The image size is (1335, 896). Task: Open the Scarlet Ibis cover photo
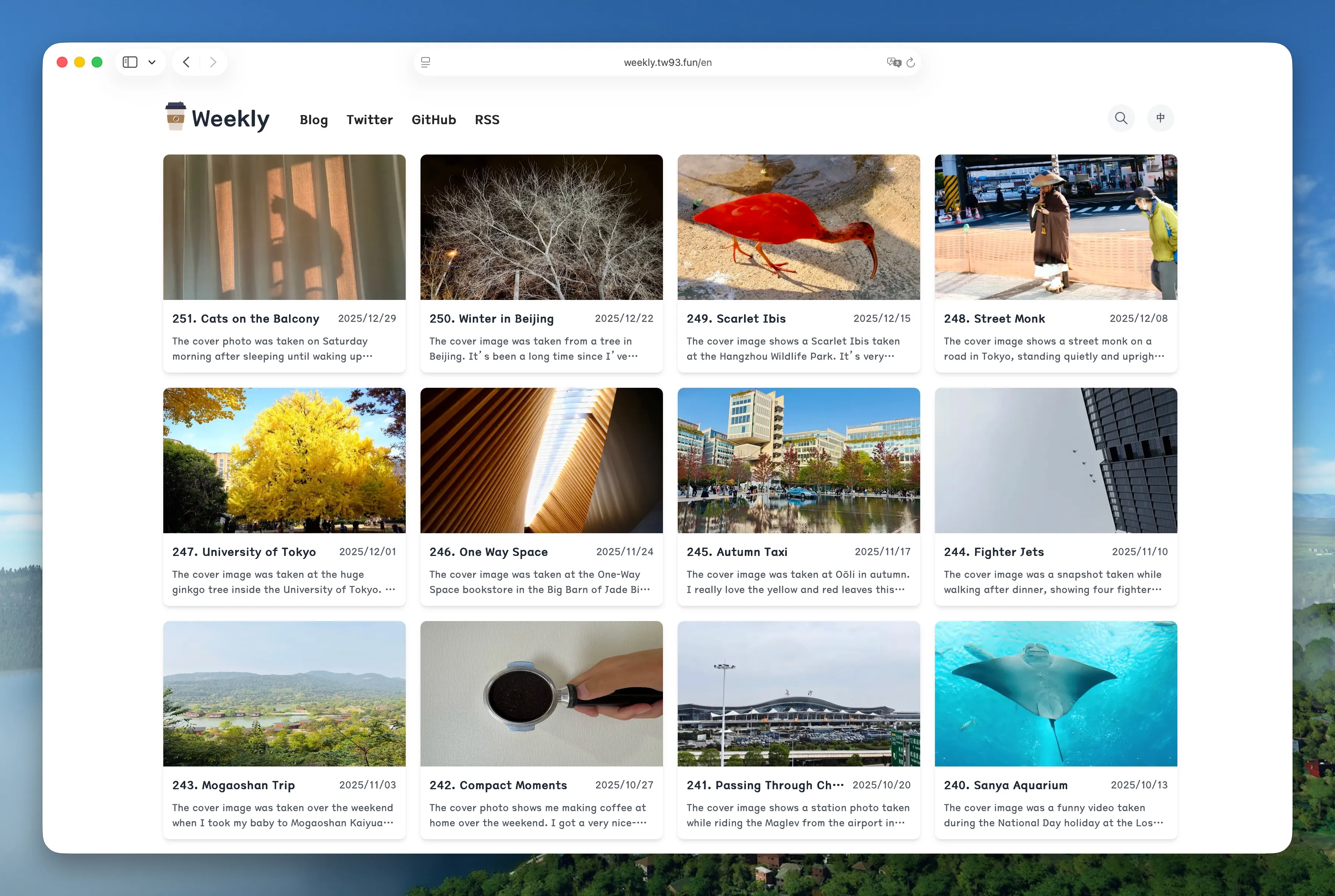tap(798, 227)
